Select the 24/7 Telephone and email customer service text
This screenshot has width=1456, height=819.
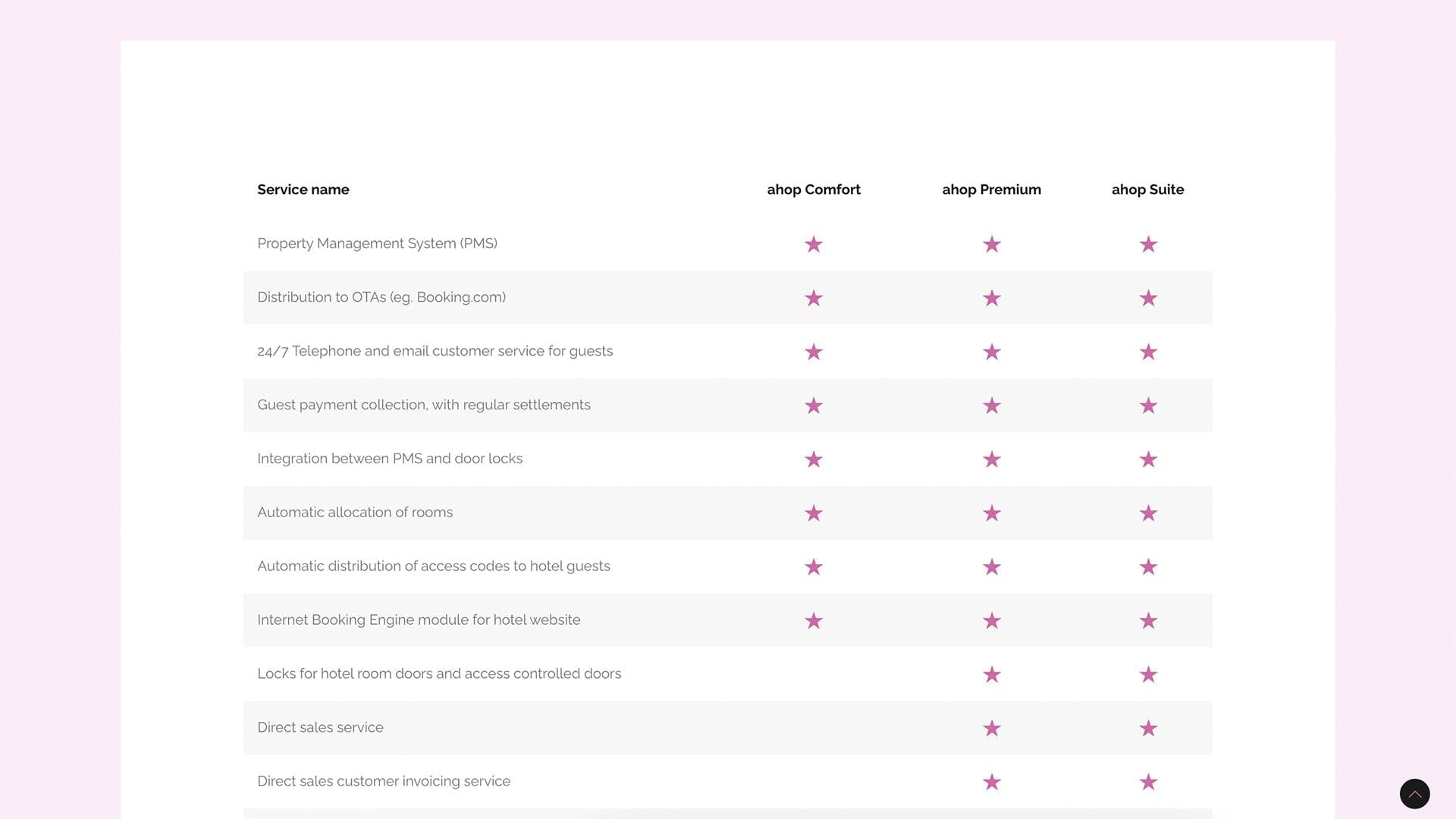coord(435,351)
